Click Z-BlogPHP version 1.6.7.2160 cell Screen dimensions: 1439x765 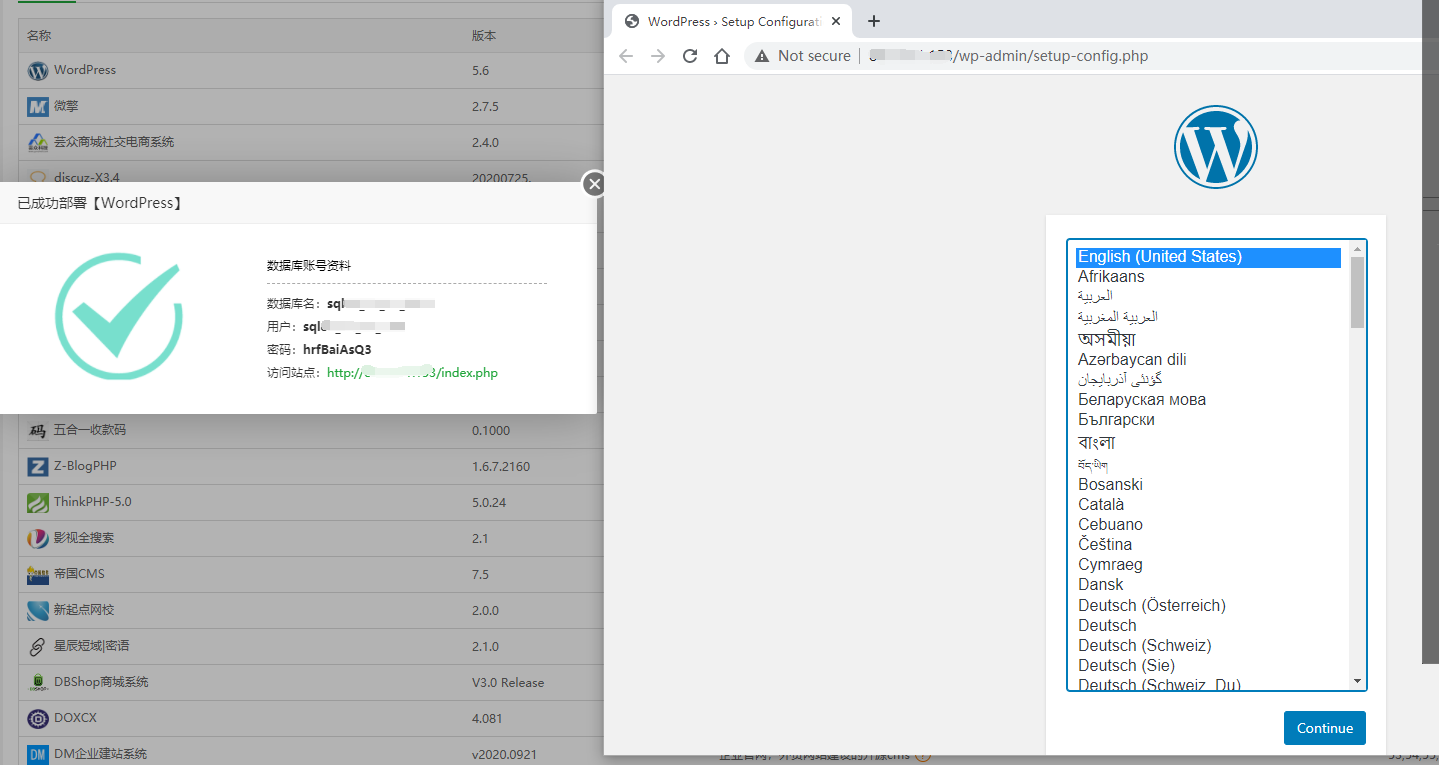click(x=501, y=466)
